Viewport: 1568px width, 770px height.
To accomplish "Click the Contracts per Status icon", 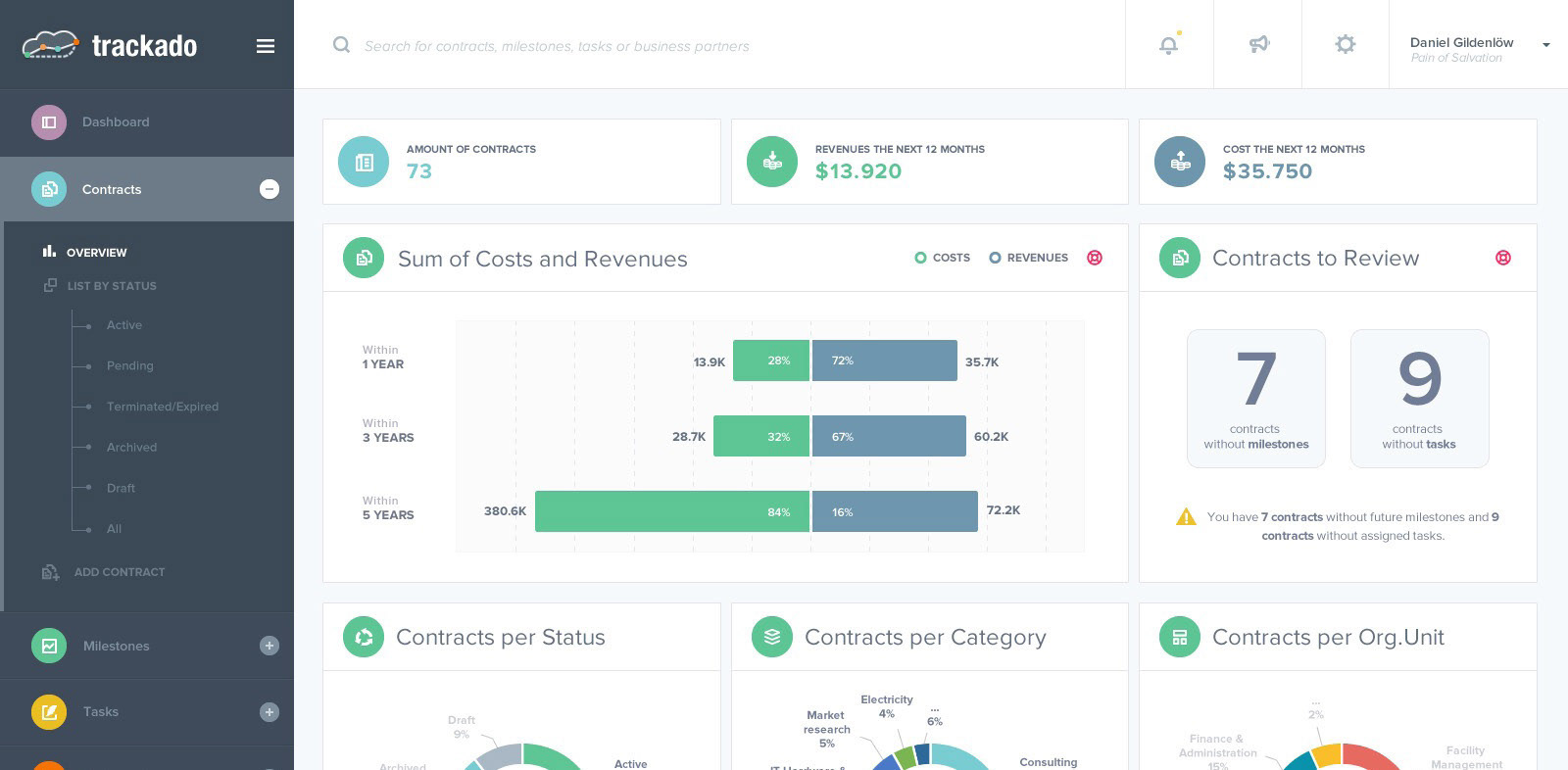I will [x=364, y=637].
